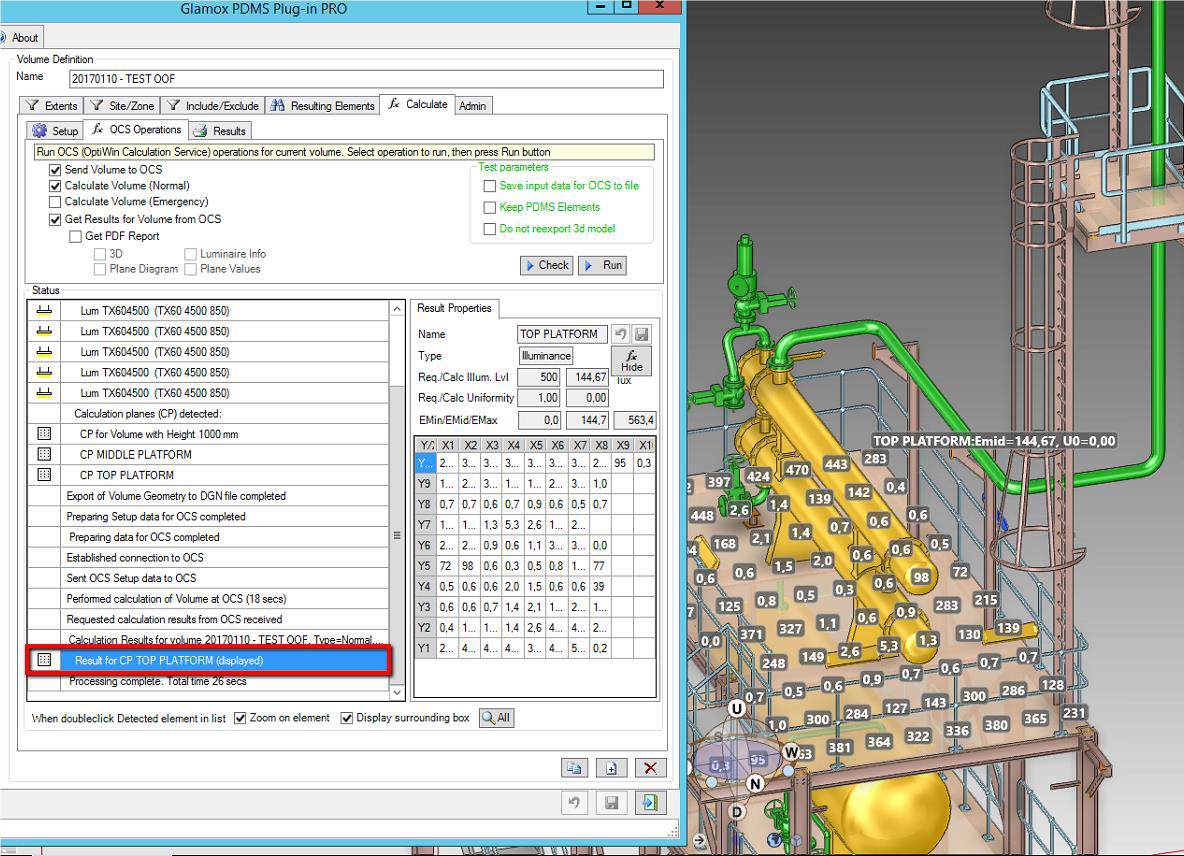
Task: Click the Y1 row header in results grid
Action: pyautogui.click(x=425, y=648)
